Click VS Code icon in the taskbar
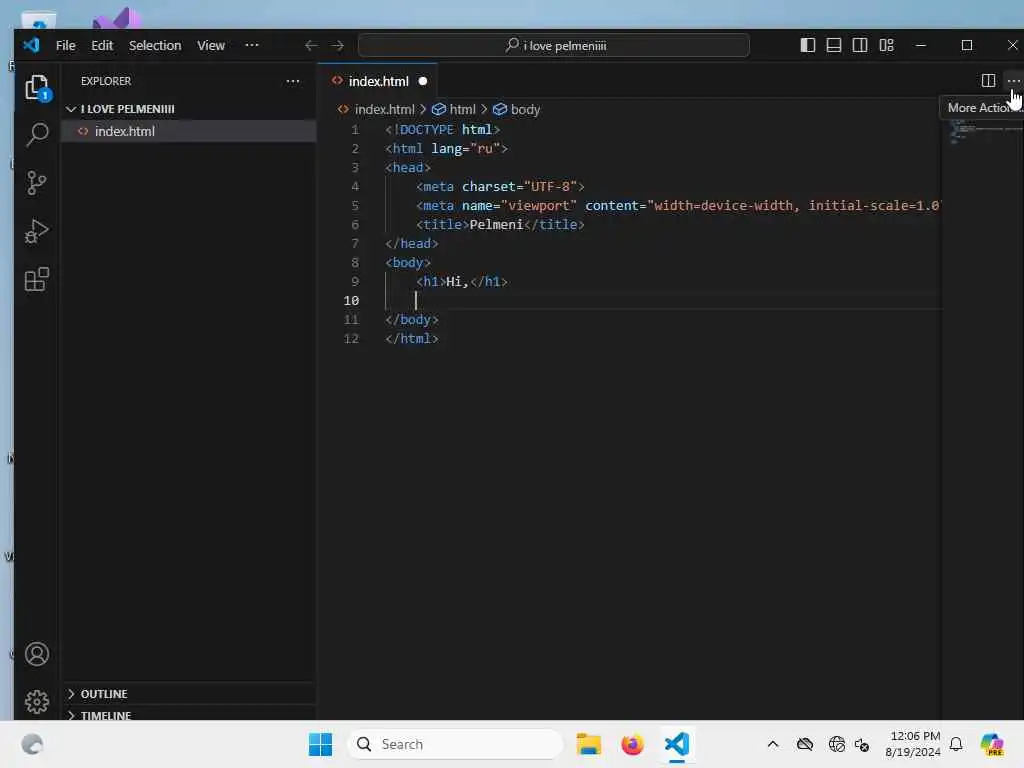 [x=677, y=744]
